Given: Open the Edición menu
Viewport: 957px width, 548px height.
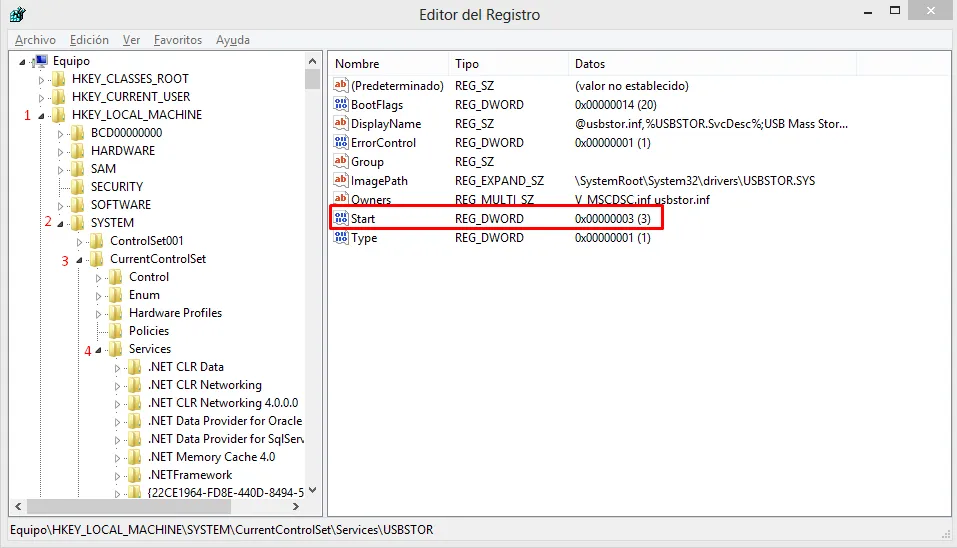Looking at the screenshot, I should click(89, 40).
